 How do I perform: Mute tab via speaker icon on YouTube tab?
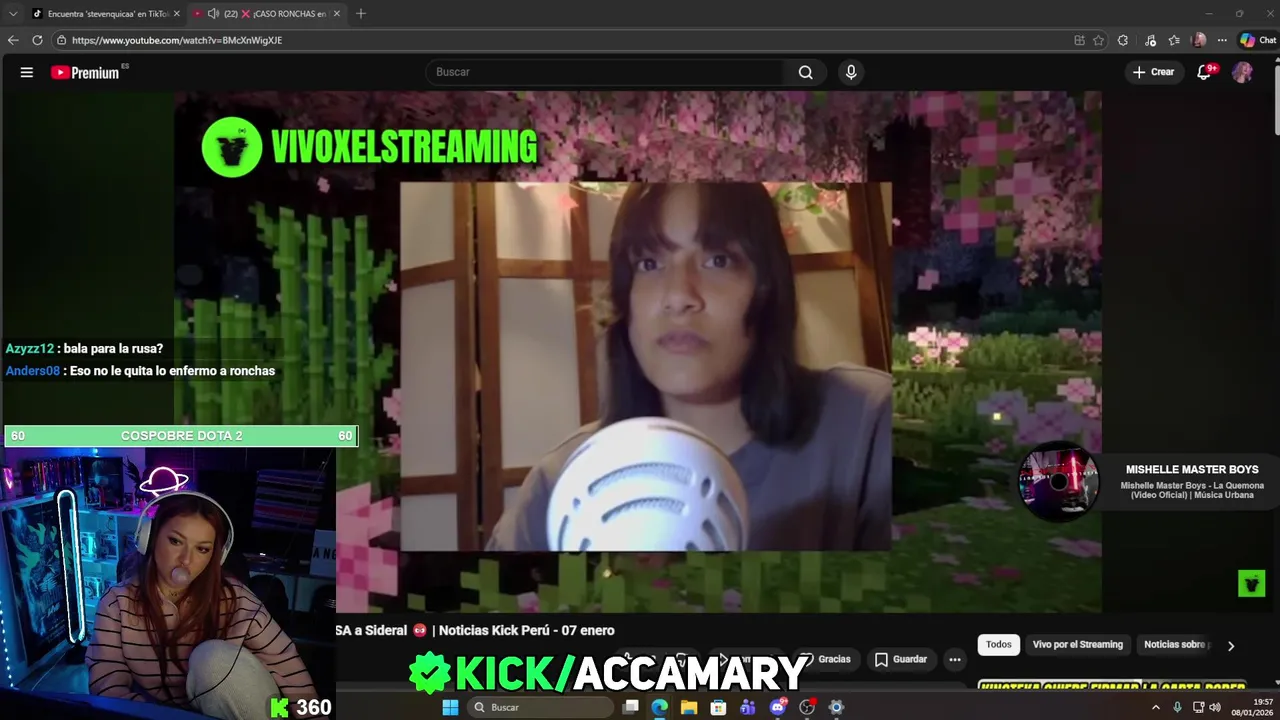213,13
